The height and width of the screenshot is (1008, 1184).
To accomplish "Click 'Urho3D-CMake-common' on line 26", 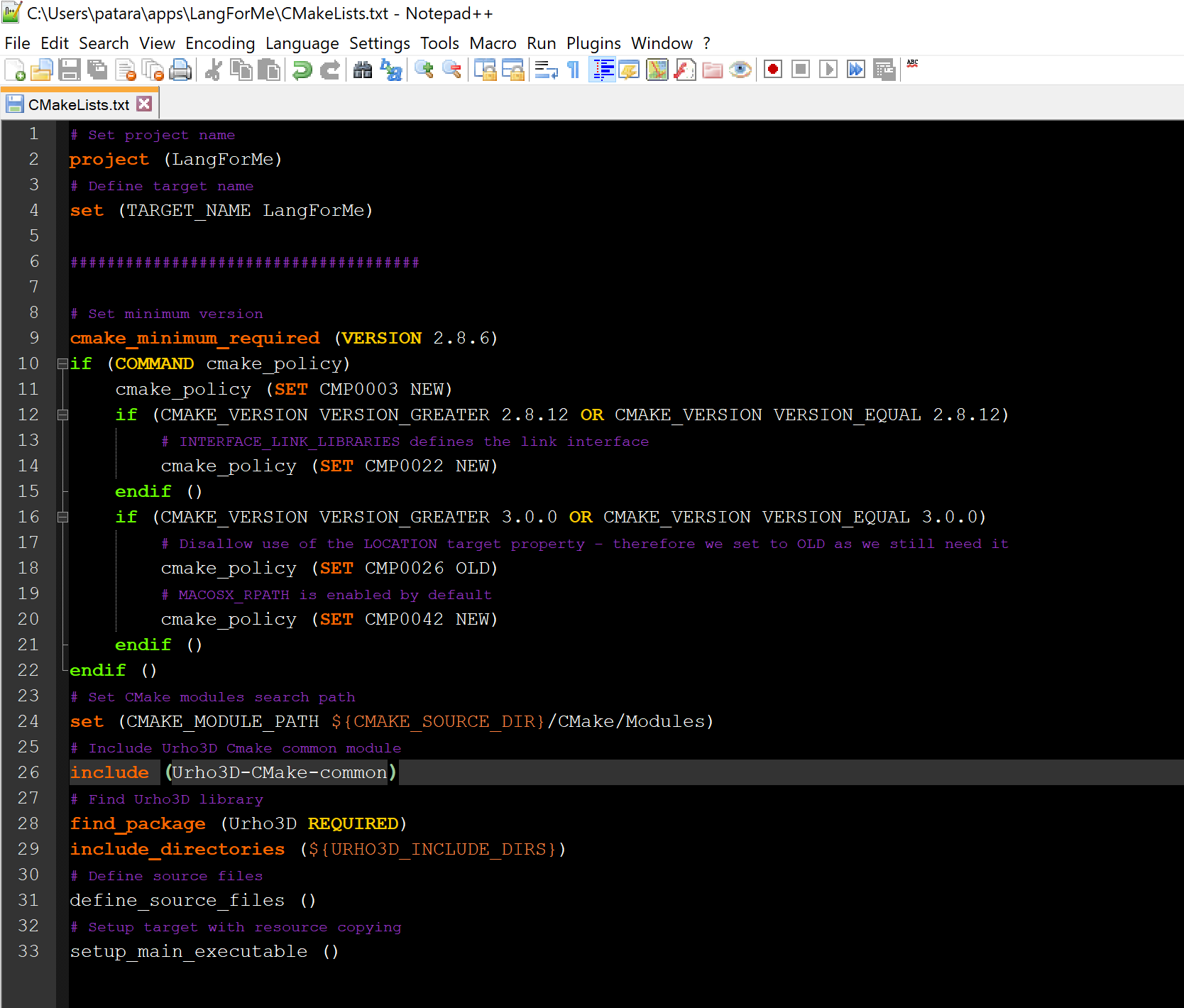I will tap(280, 773).
